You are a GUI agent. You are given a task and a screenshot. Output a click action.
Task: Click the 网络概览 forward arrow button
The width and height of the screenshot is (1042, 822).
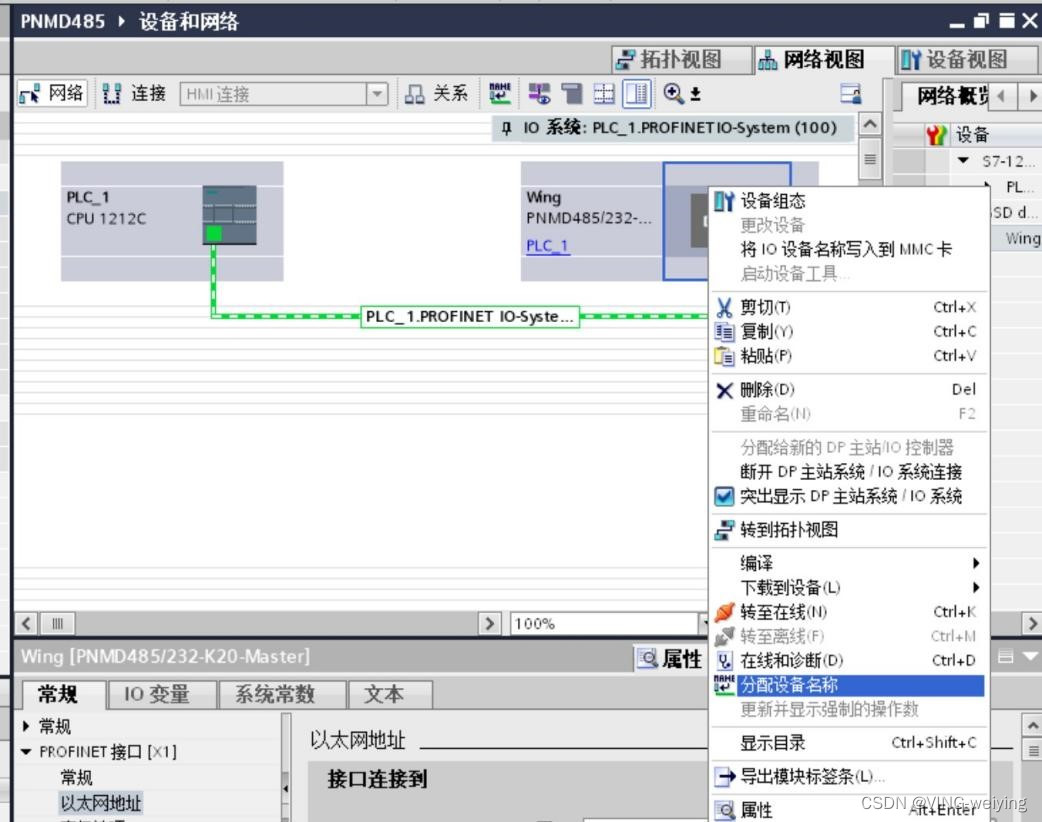[x=1034, y=96]
